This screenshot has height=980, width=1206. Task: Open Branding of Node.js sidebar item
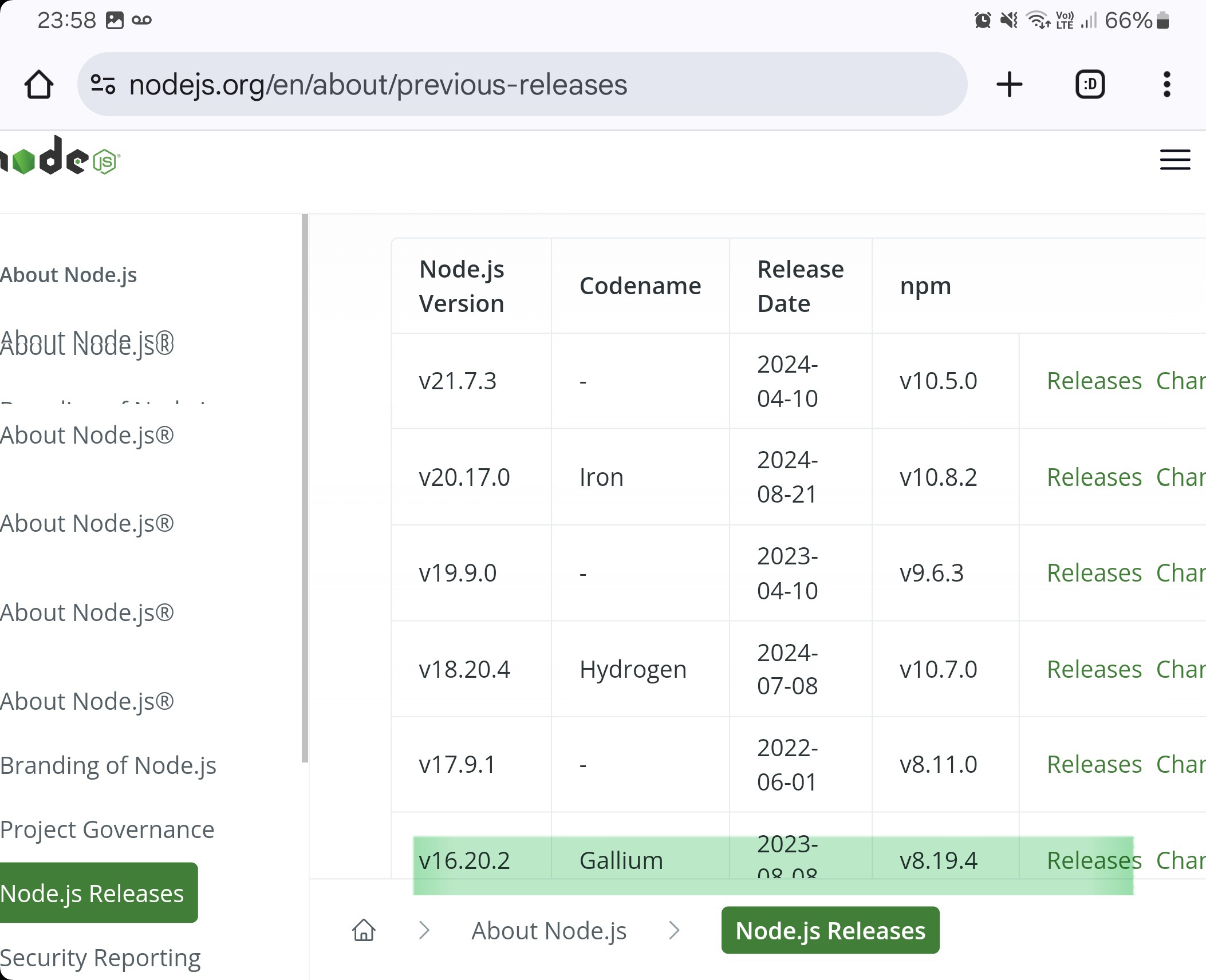[108, 765]
